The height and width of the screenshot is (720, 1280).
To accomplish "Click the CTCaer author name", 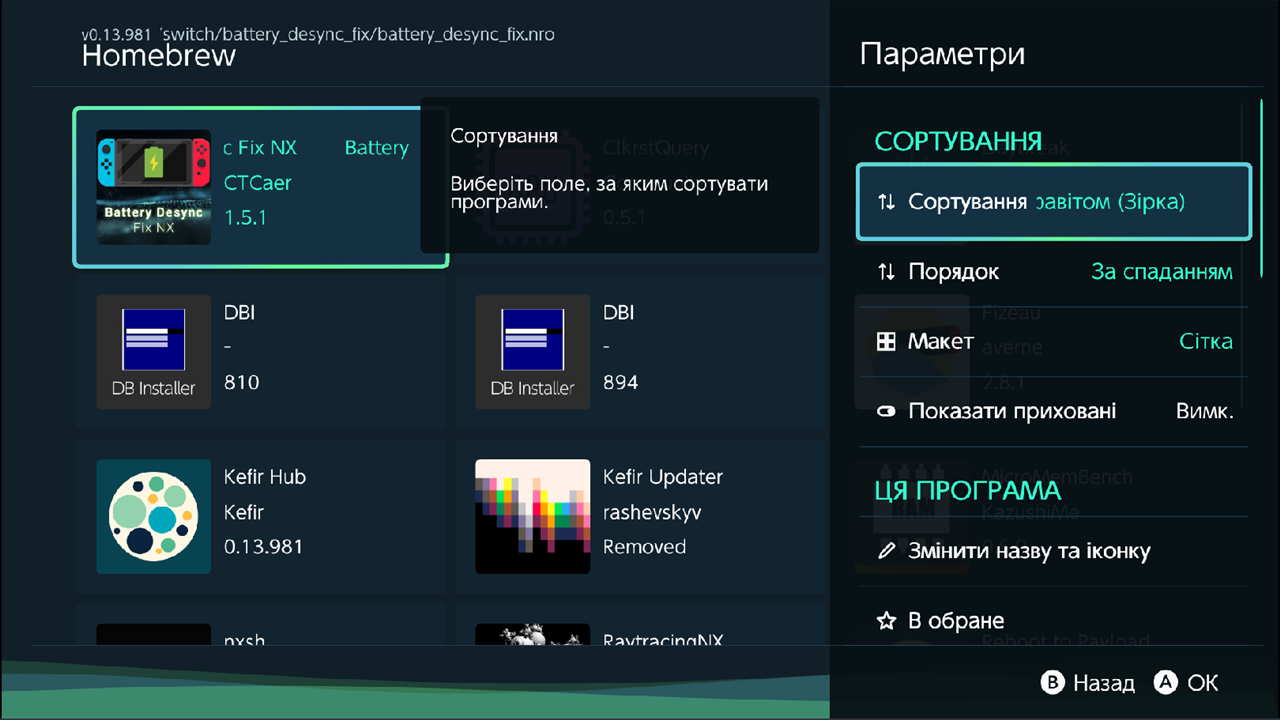I will coord(258,183).
